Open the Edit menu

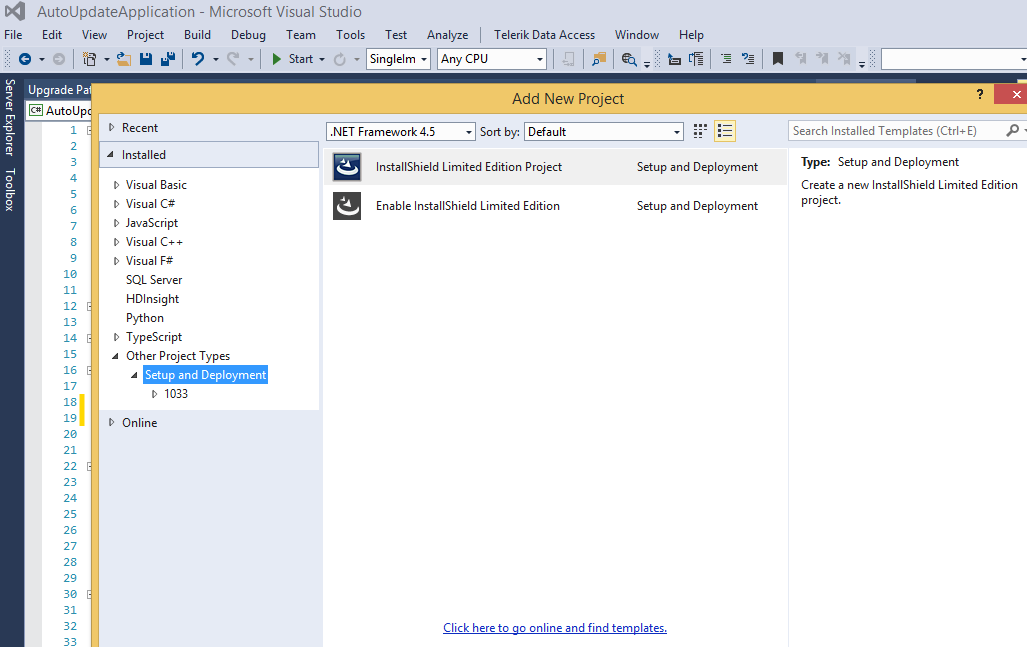coord(52,35)
